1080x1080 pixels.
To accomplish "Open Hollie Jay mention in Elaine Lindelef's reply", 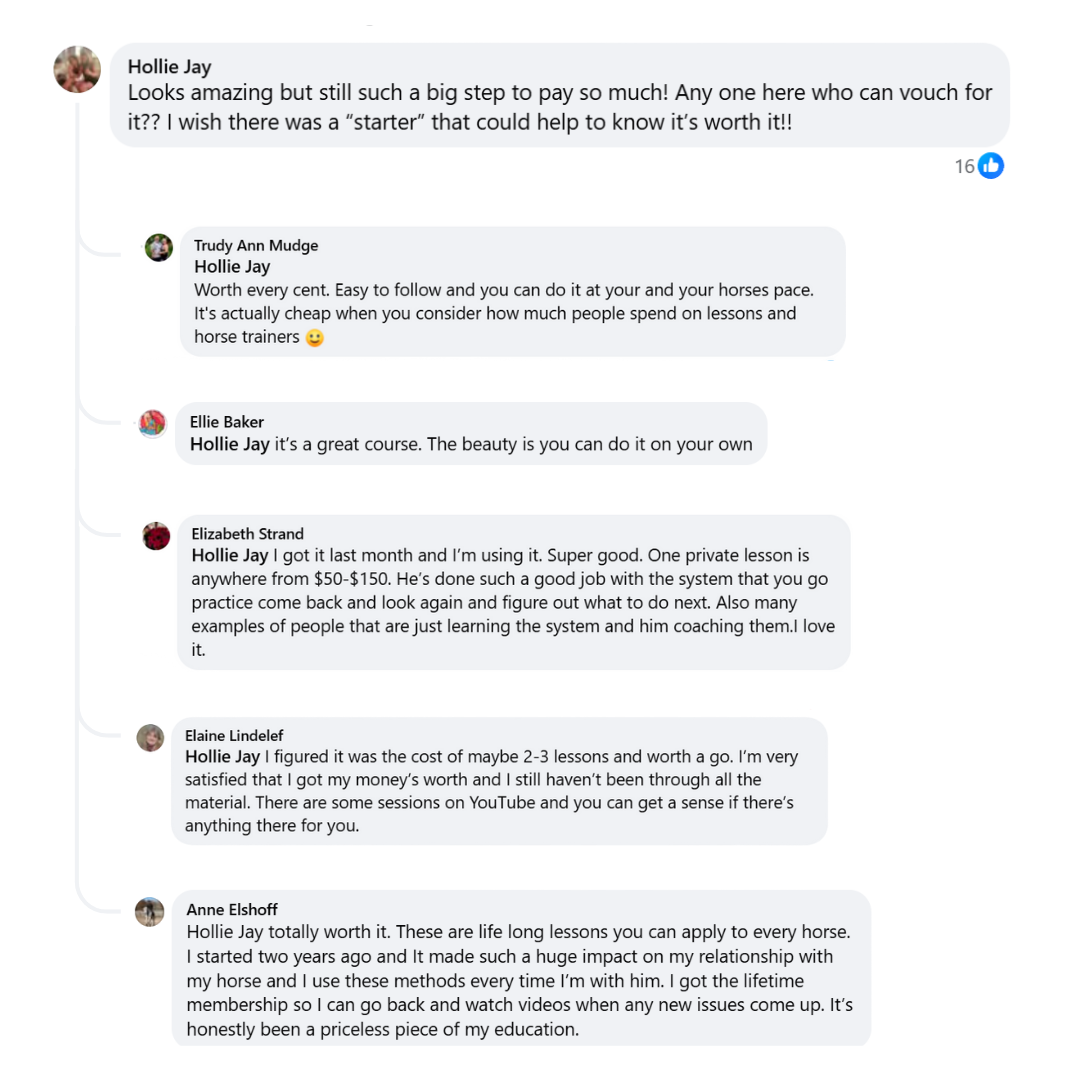I will click(223, 757).
